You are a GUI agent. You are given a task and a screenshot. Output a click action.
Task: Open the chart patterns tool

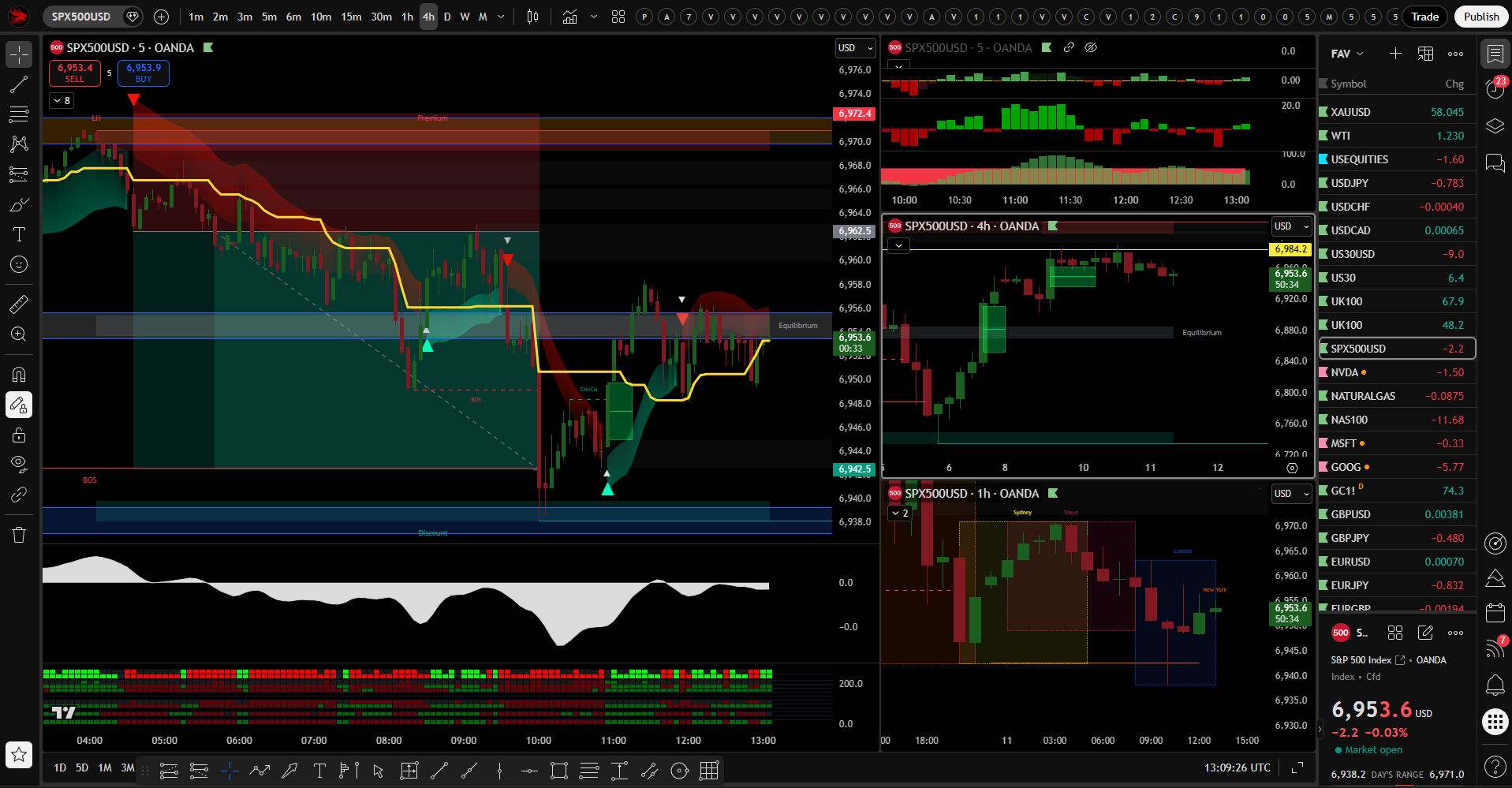click(19, 144)
